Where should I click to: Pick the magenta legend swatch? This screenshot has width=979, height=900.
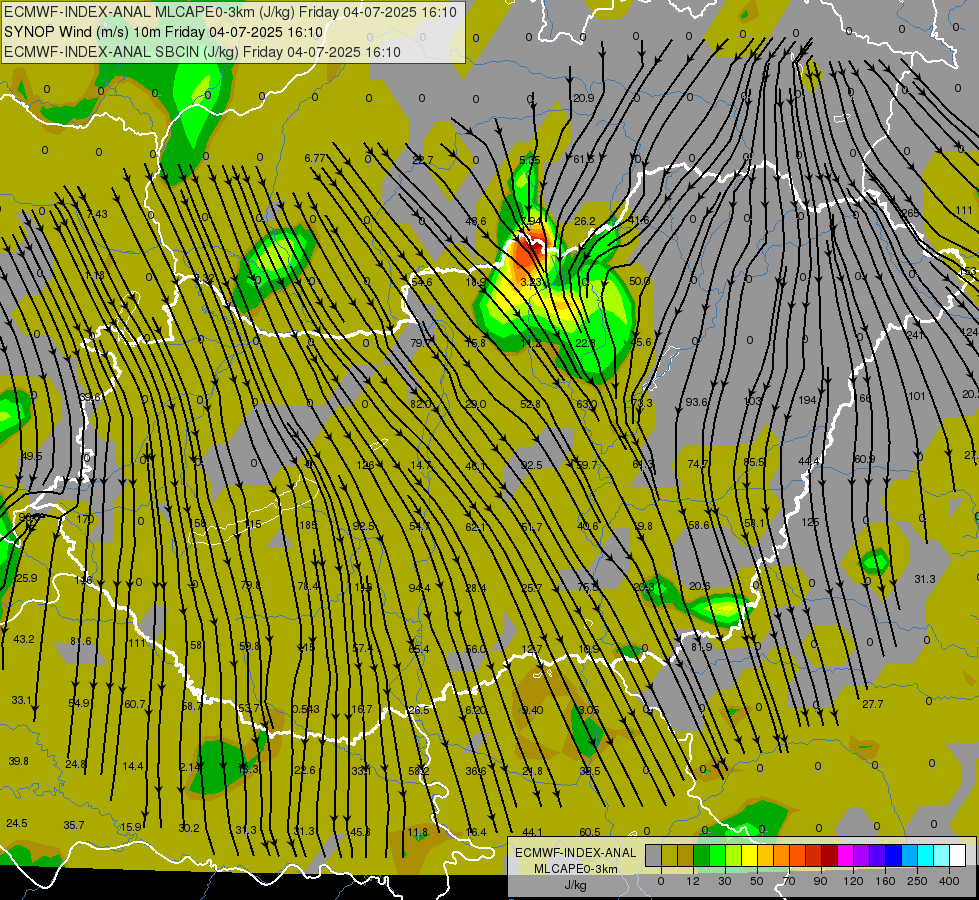pyautogui.click(x=846, y=855)
